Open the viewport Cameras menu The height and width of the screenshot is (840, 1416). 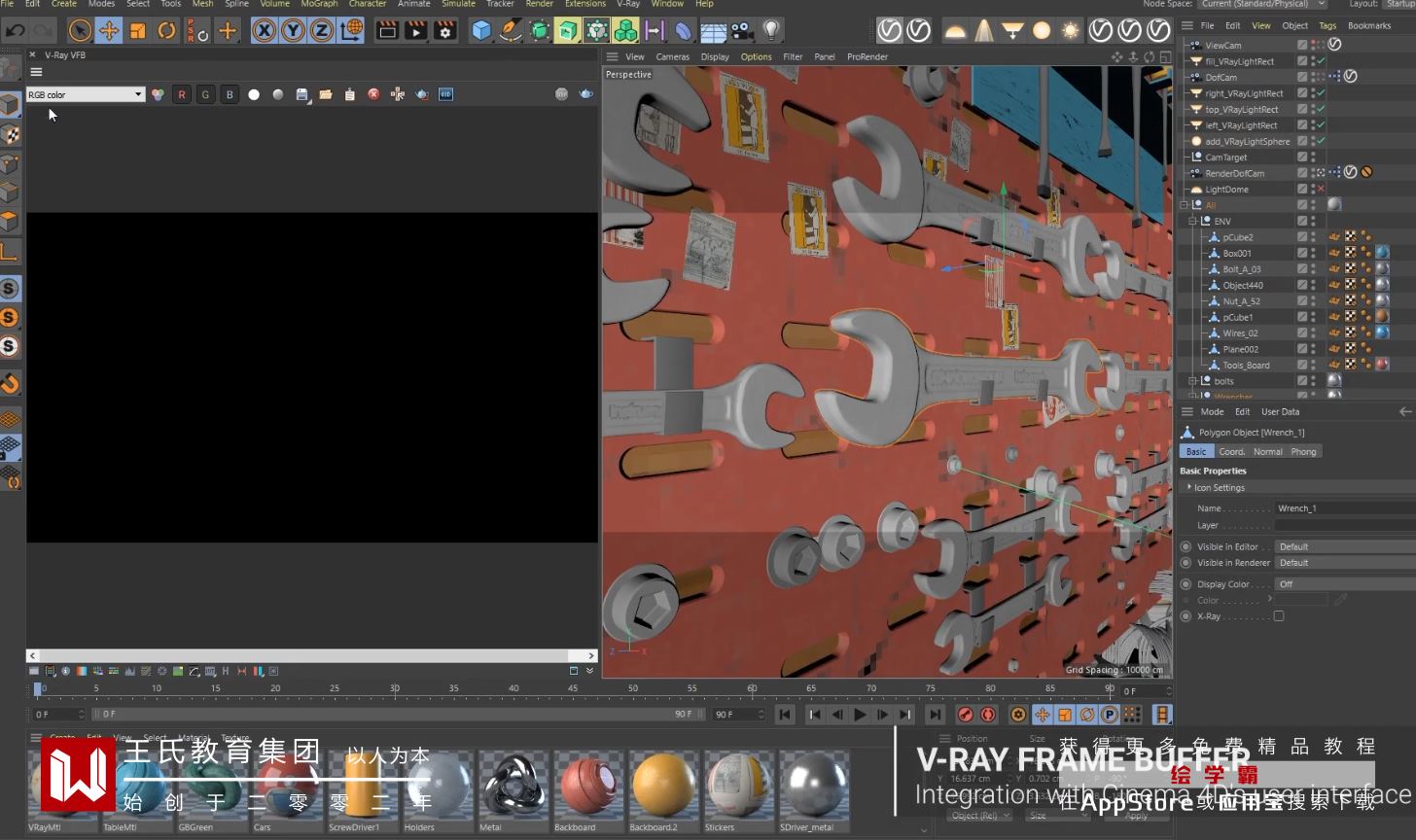click(672, 56)
